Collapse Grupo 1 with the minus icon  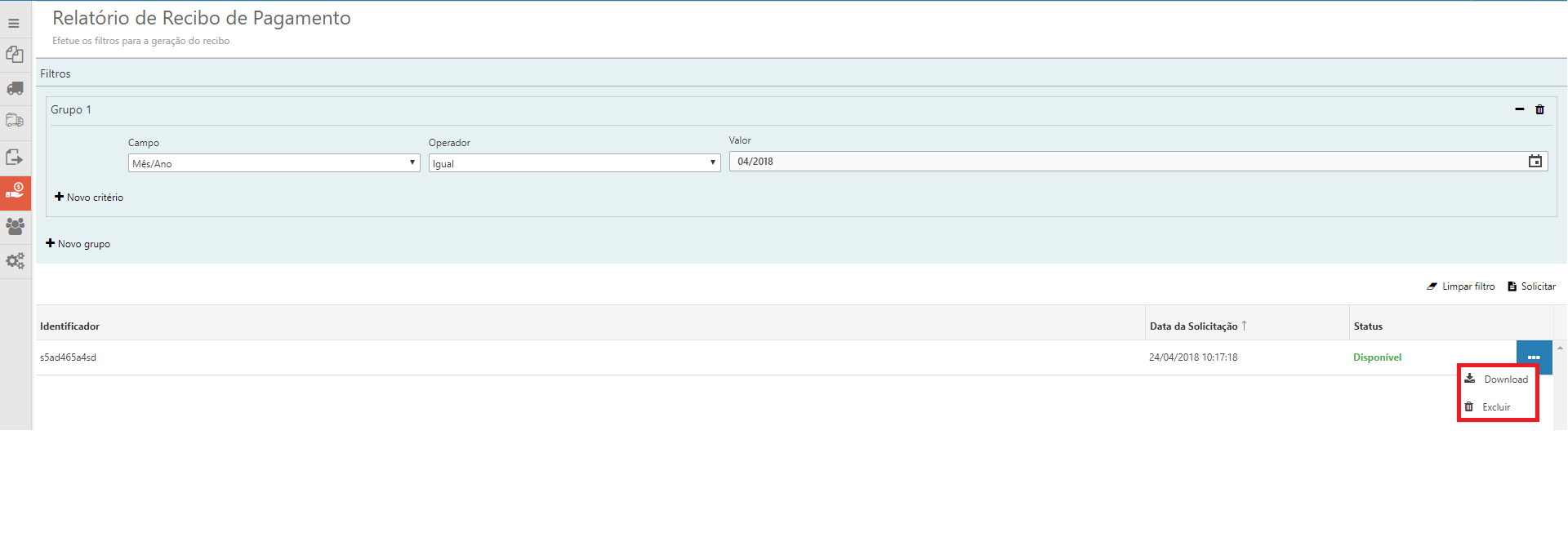tap(1519, 109)
